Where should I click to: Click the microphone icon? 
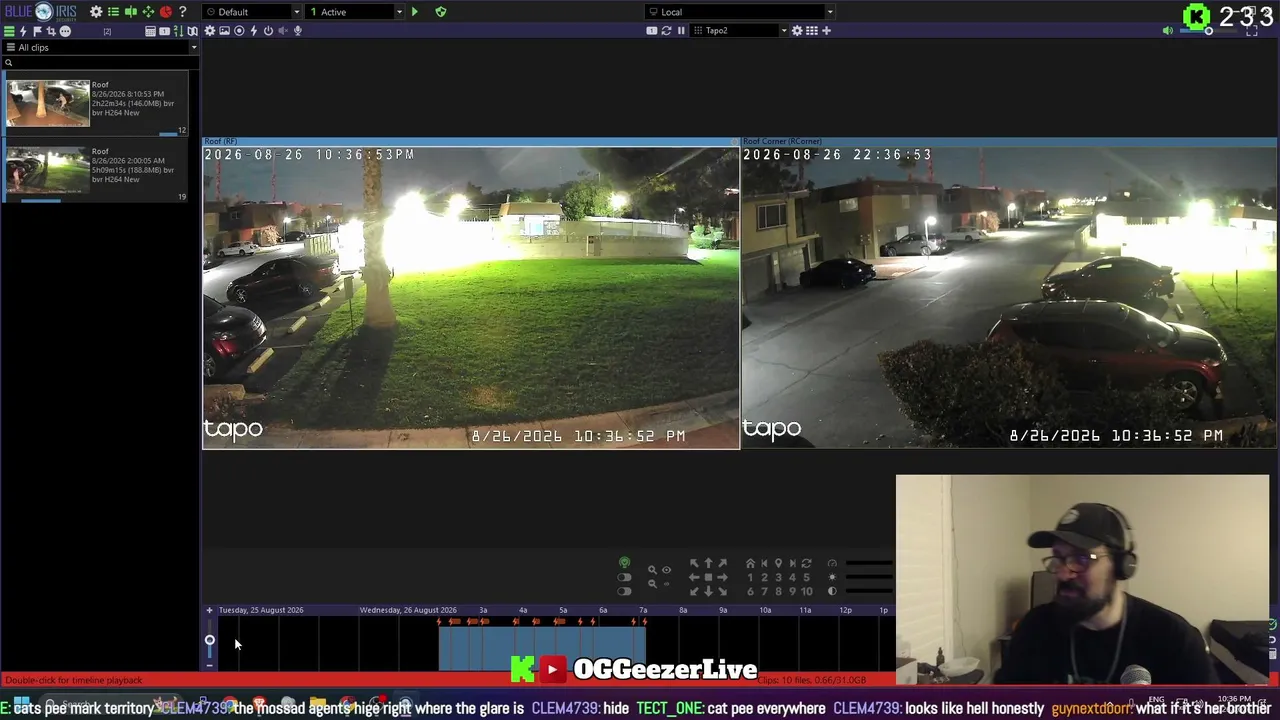click(x=297, y=31)
